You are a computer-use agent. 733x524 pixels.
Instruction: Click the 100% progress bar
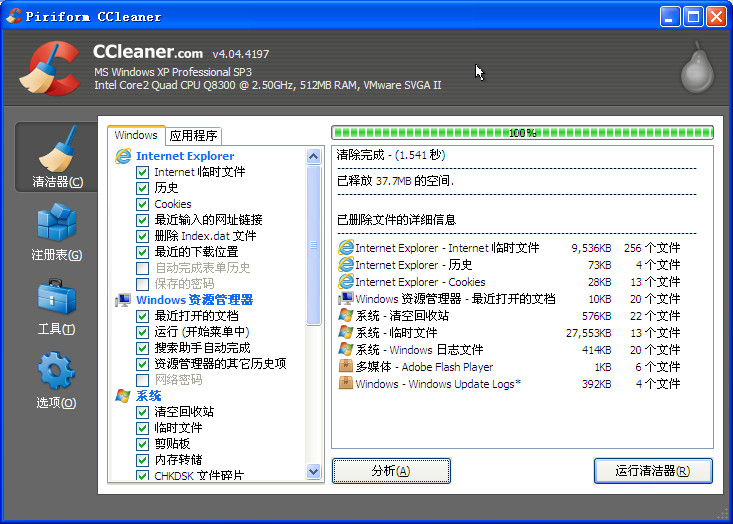[x=522, y=133]
